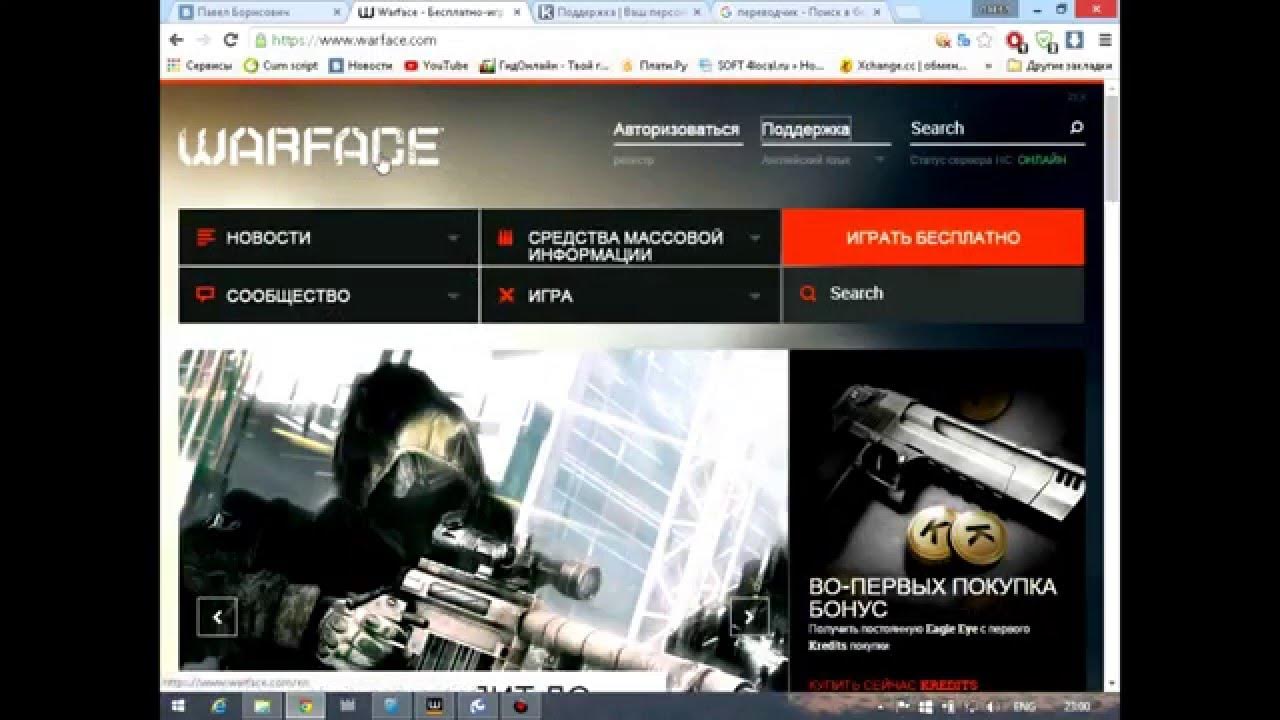1280x720 pixels.
Task: Open the Сервисы apps shortcut in bookmarks bar
Action: click(199, 65)
